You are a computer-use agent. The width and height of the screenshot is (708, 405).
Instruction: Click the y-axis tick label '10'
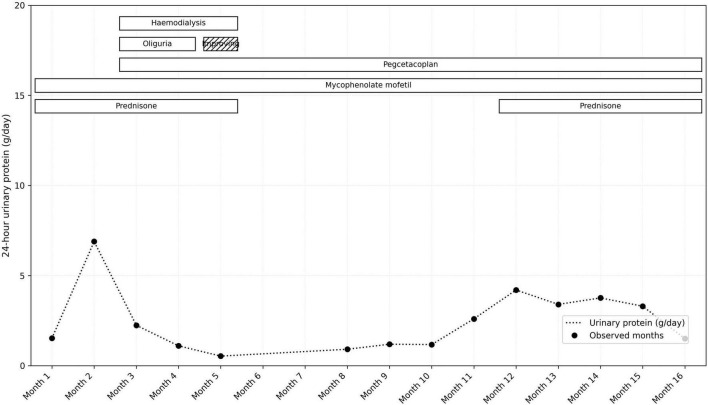[x=21, y=186]
